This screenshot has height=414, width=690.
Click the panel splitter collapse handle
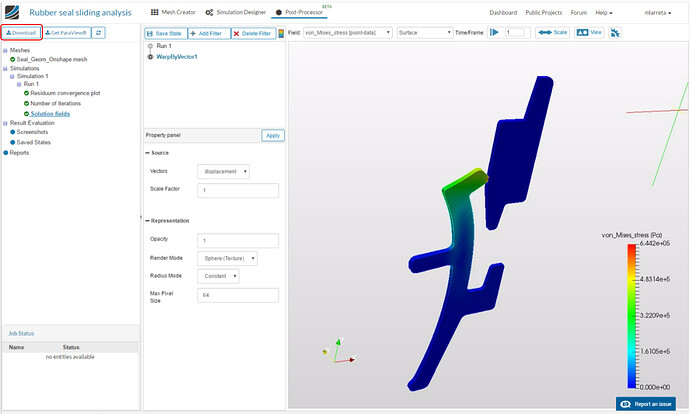pos(141,217)
